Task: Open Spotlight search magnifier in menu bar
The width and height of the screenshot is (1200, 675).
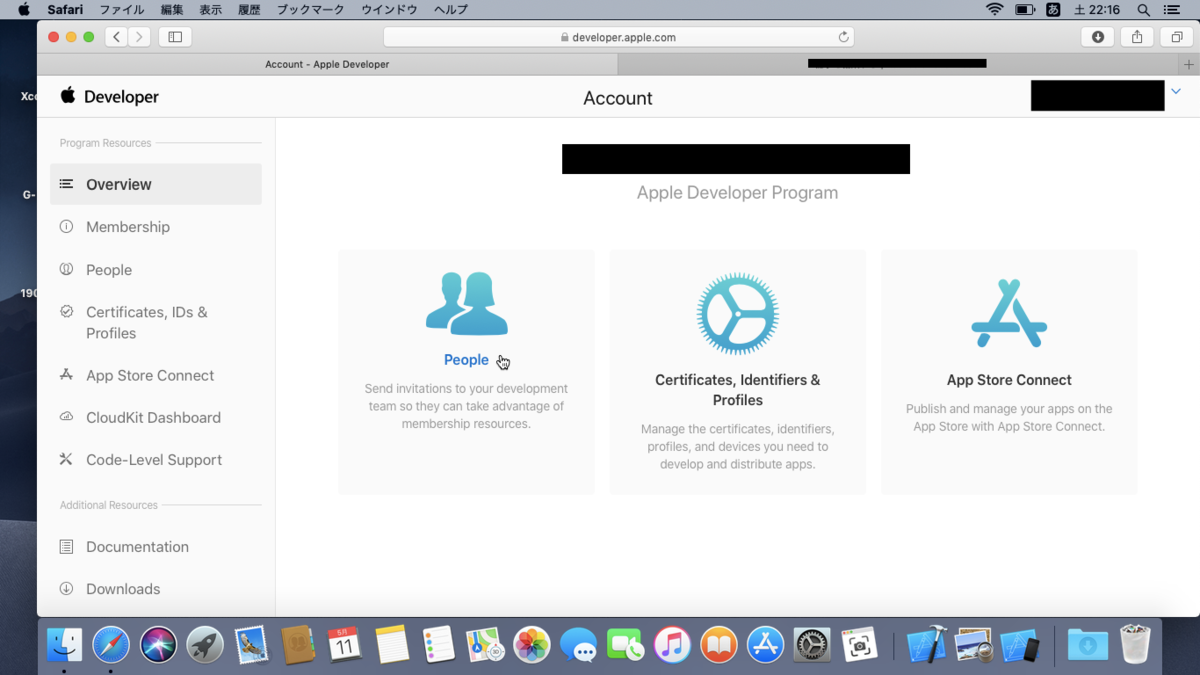Action: [1144, 9]
